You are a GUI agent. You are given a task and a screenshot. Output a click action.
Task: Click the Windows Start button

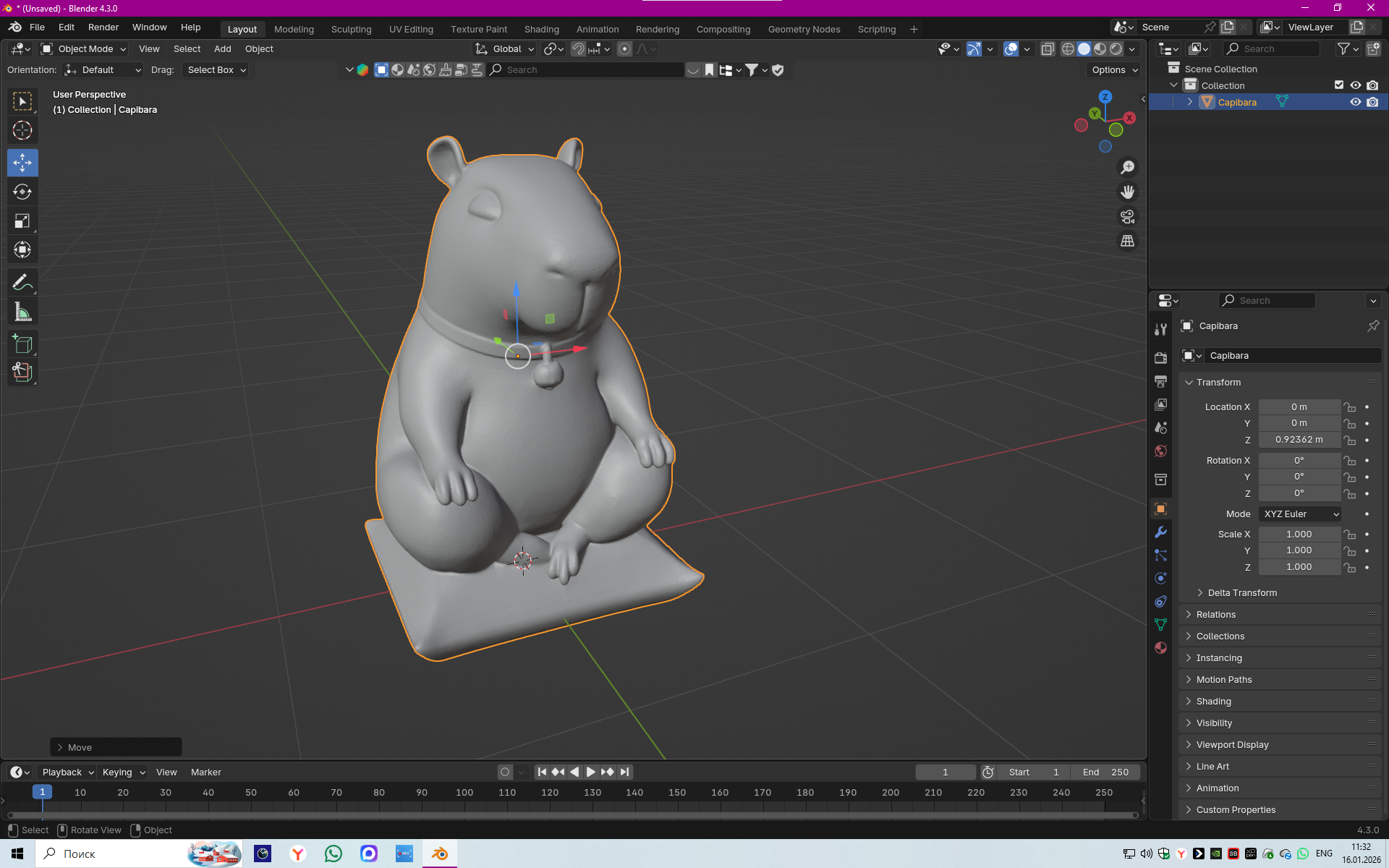click(17, 854)
